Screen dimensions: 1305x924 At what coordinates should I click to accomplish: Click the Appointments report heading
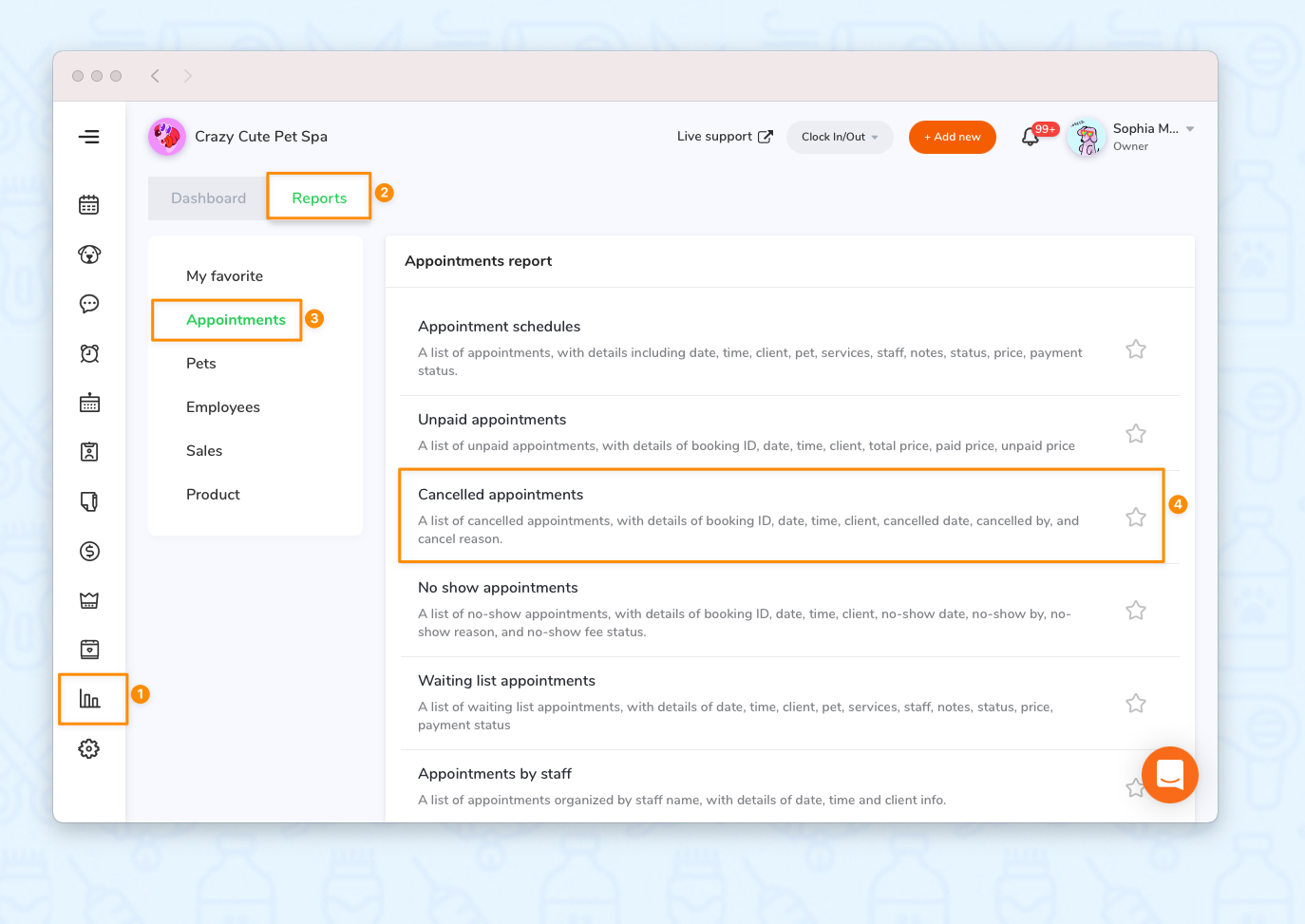[479, 261]
